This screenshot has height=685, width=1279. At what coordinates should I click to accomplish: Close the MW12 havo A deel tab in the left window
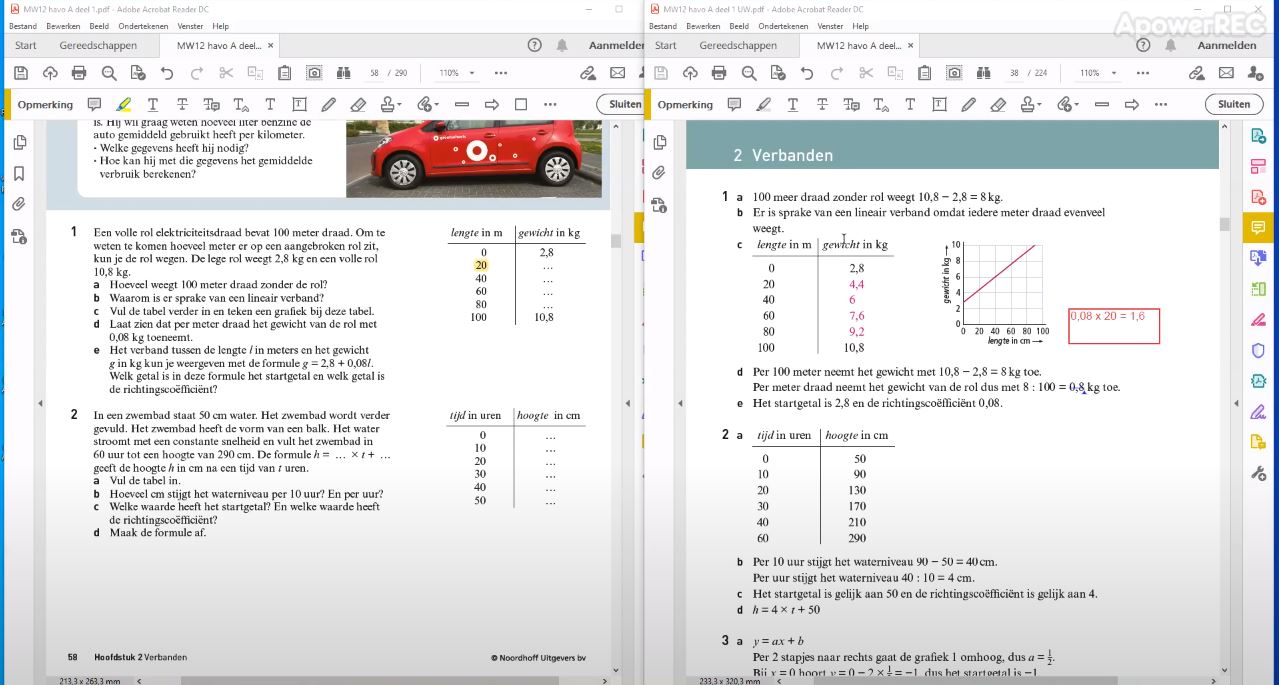coord(270,45)
